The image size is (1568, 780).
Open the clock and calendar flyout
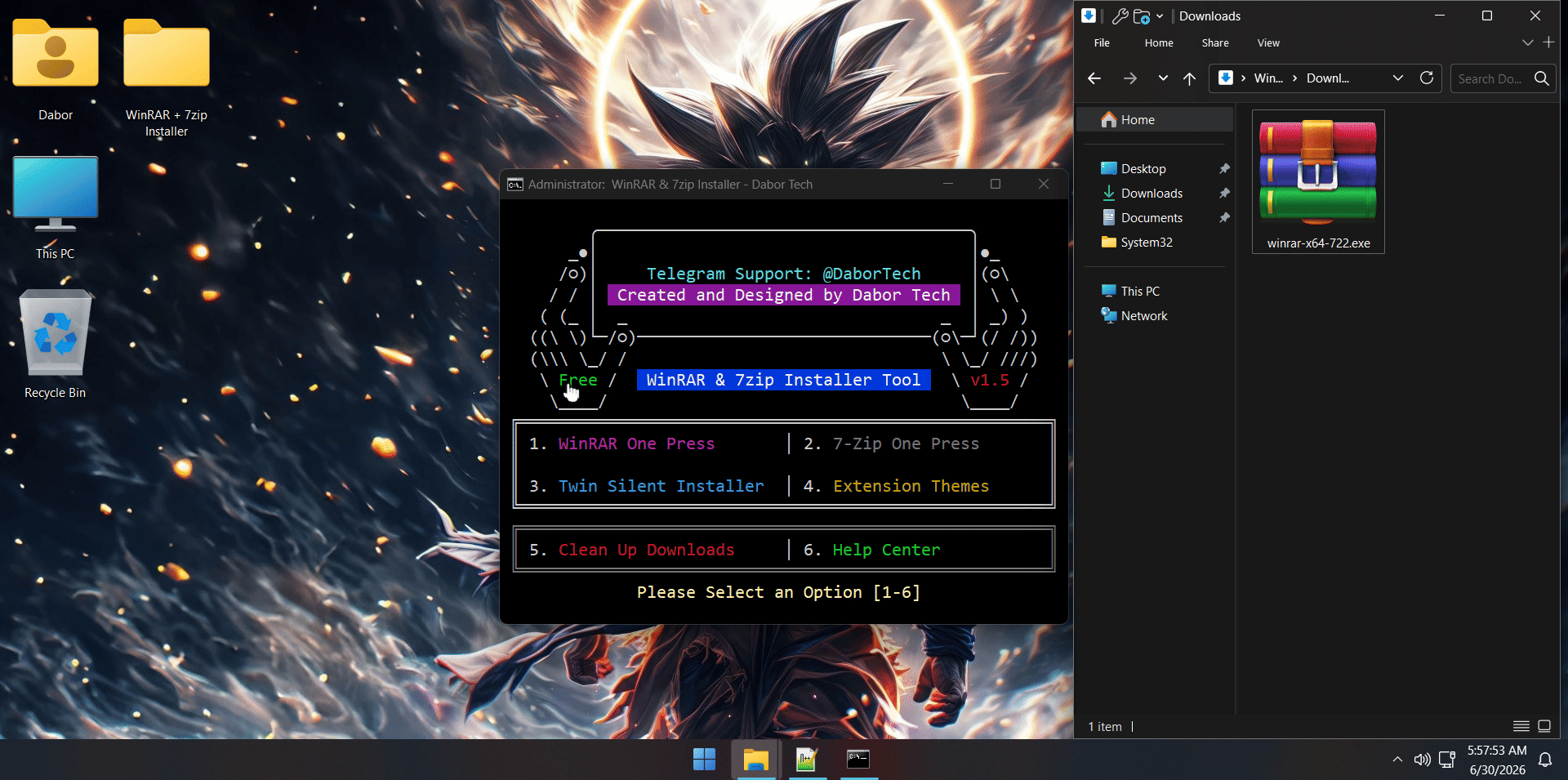1497,760
